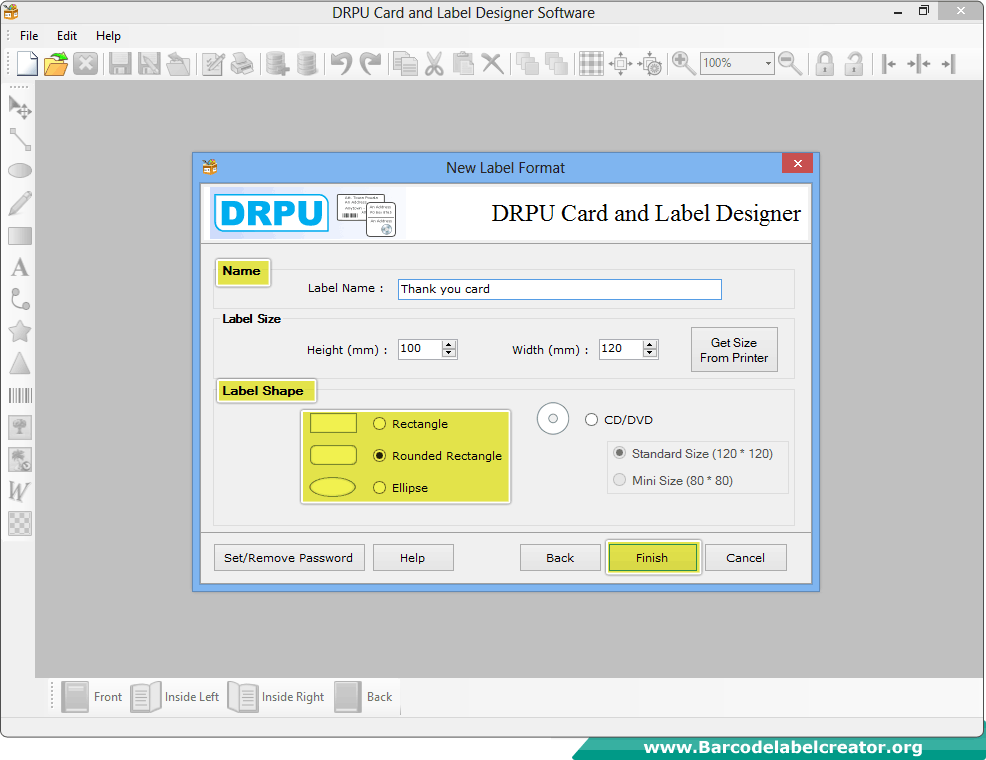Click the Label Name text field

click(x=559, y=289)
